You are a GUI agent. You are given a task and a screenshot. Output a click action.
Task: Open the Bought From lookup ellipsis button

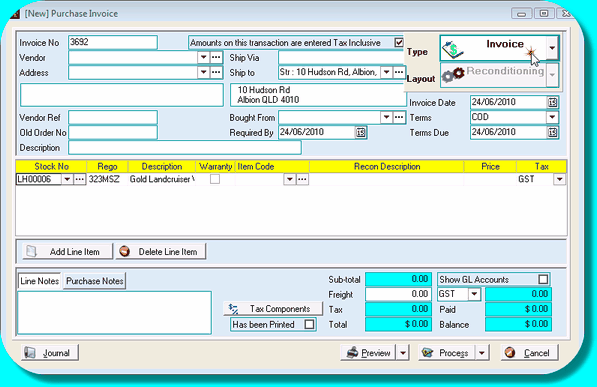pos(399,117)
